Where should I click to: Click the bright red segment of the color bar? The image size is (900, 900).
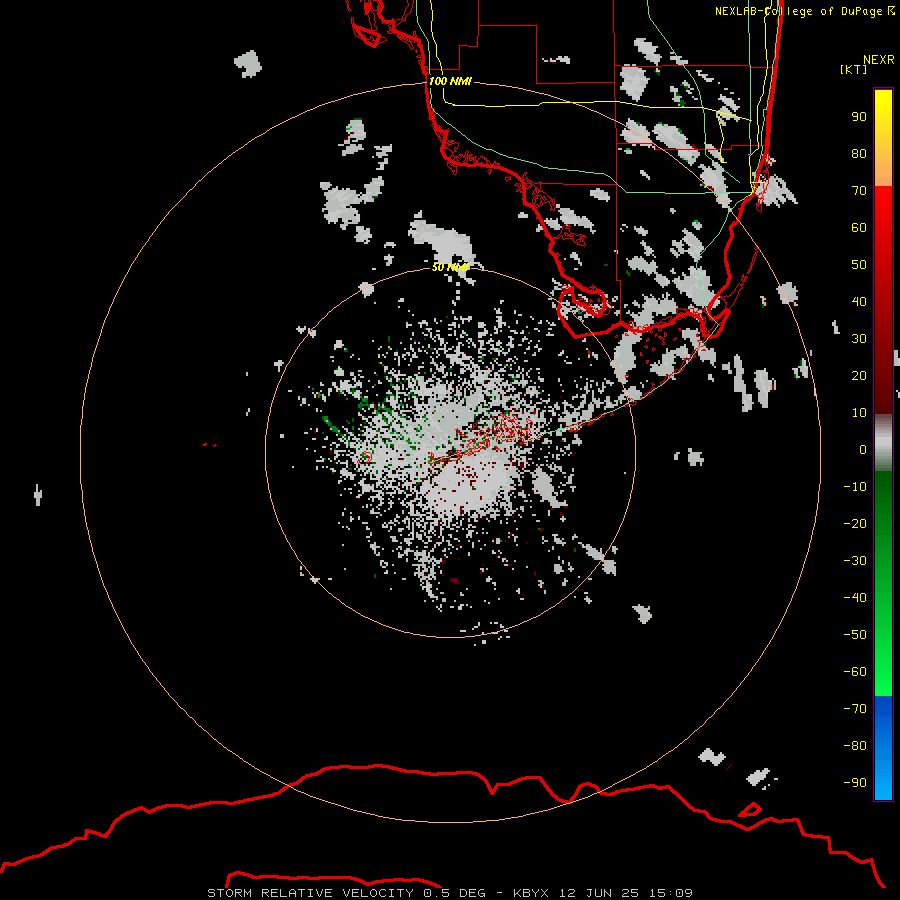pos(883,300)
